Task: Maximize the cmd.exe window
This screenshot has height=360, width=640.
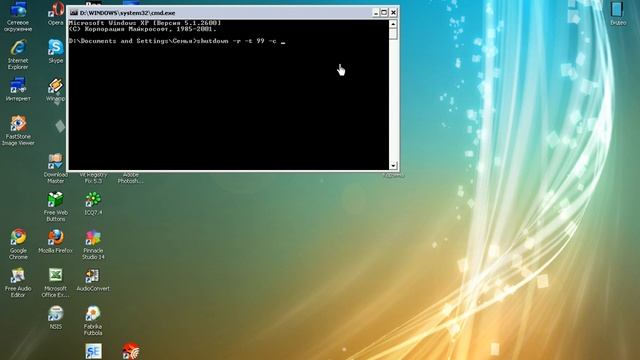Action: click(x=384, y=13)
